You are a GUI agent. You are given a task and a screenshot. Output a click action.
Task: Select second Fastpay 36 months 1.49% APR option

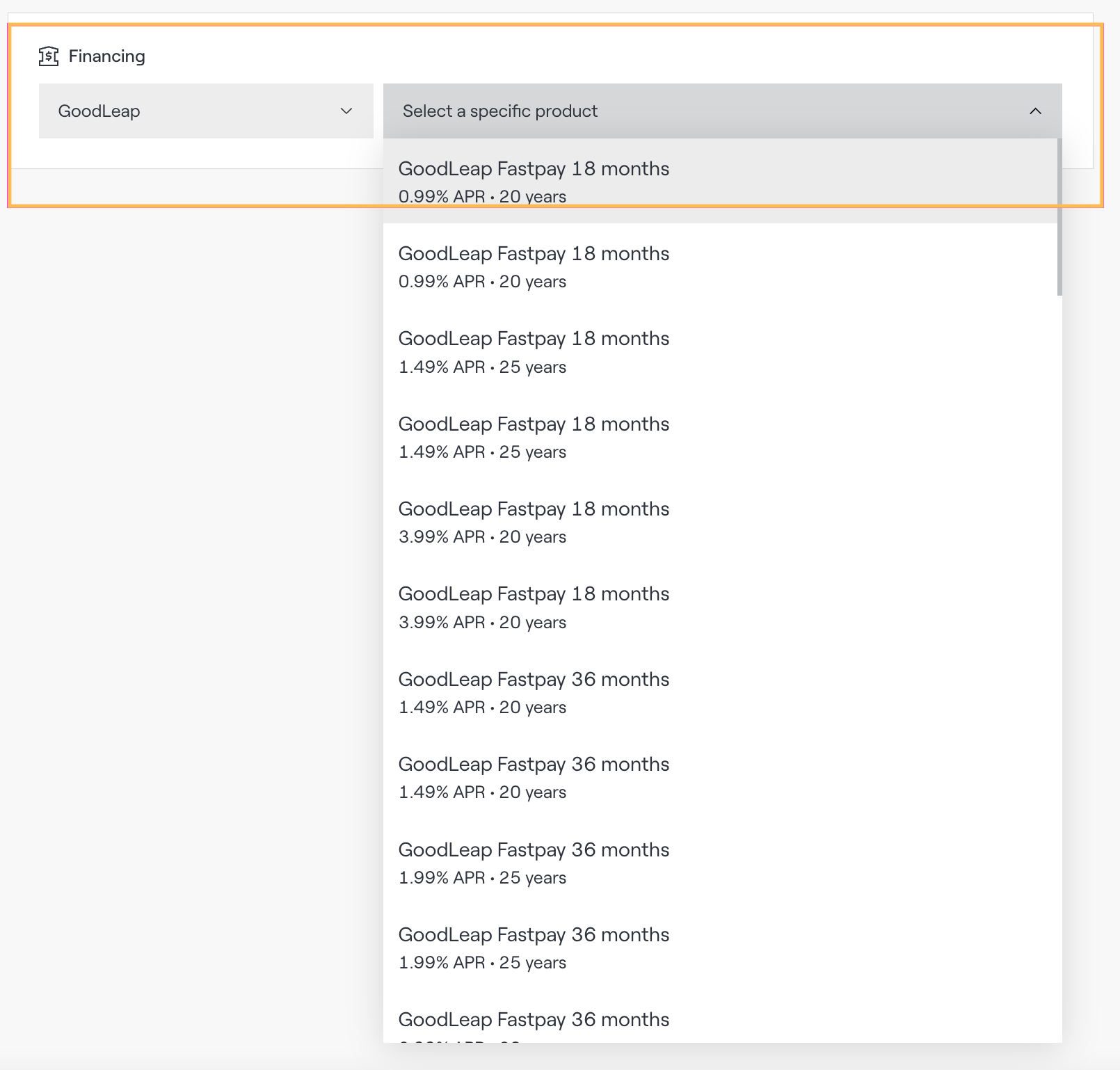click(720, 777)
